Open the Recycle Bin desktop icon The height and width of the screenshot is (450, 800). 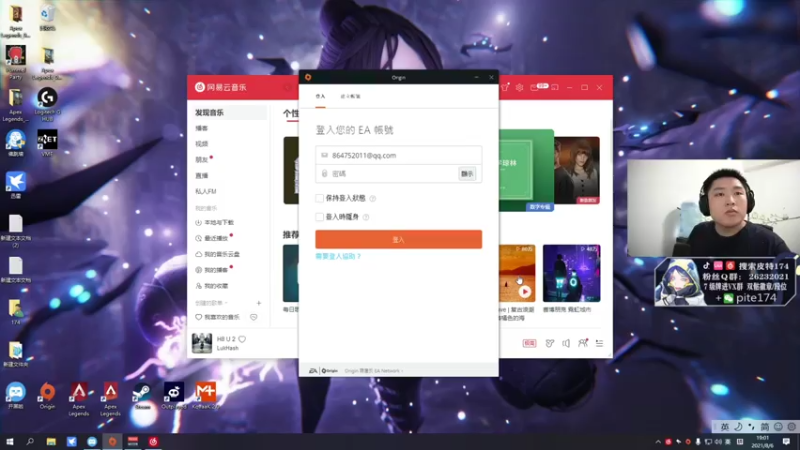47,18
